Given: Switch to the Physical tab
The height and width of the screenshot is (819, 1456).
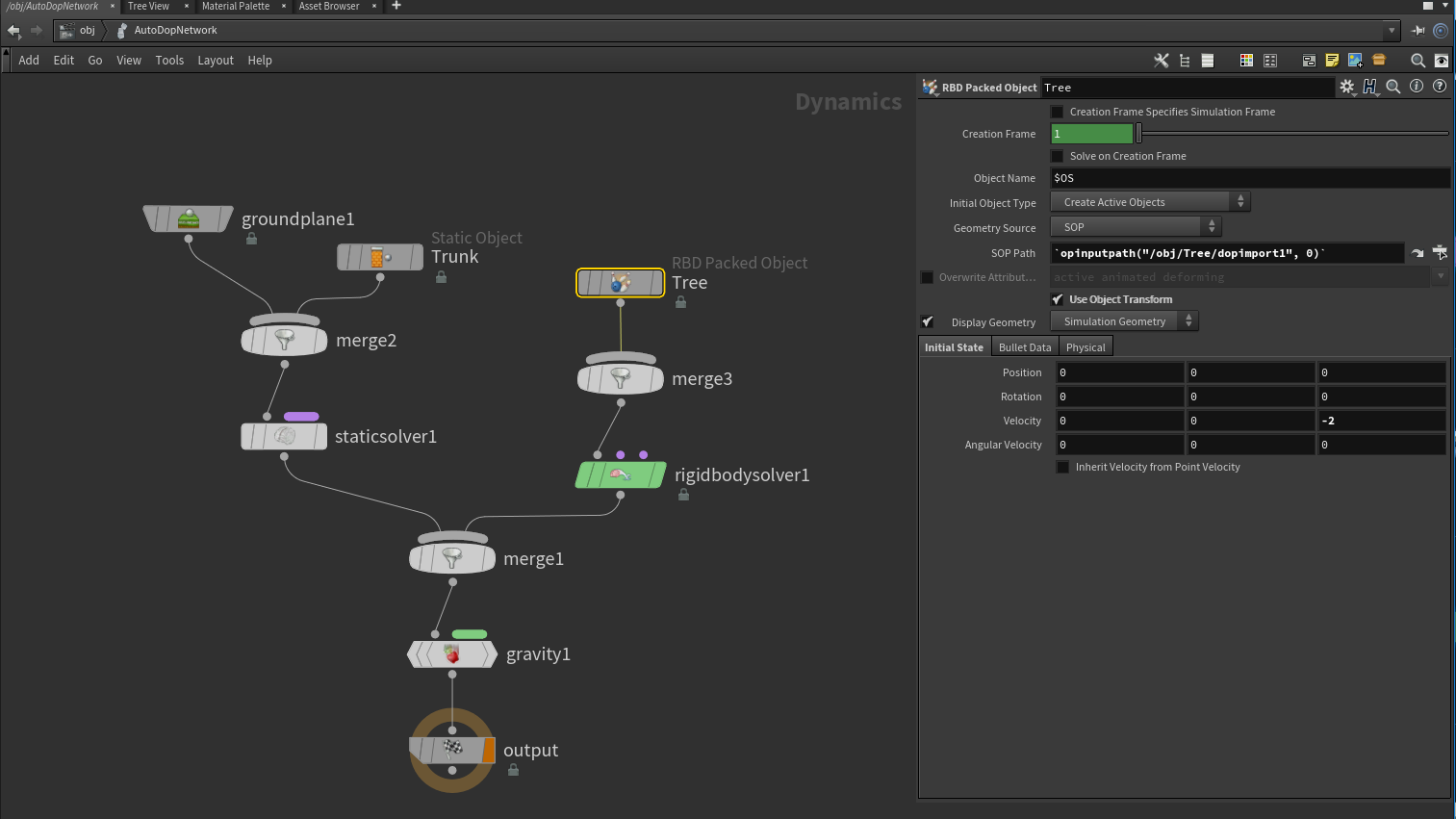Looking at the screenshot, I should (x=1086, y=347).
